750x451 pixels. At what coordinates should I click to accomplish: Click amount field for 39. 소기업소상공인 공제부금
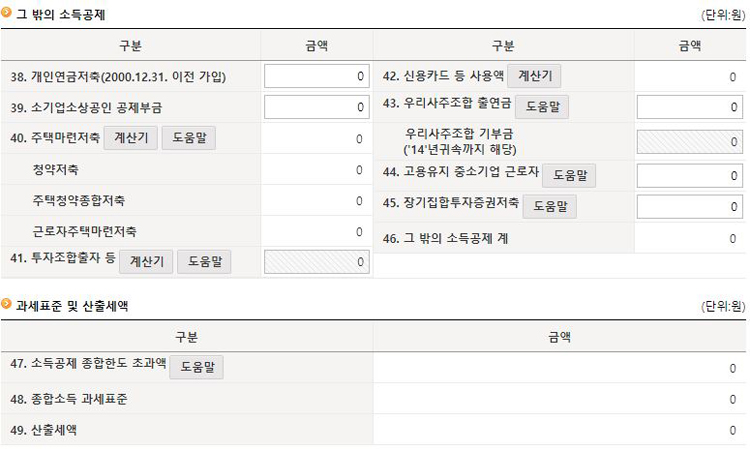click(318, 107)
